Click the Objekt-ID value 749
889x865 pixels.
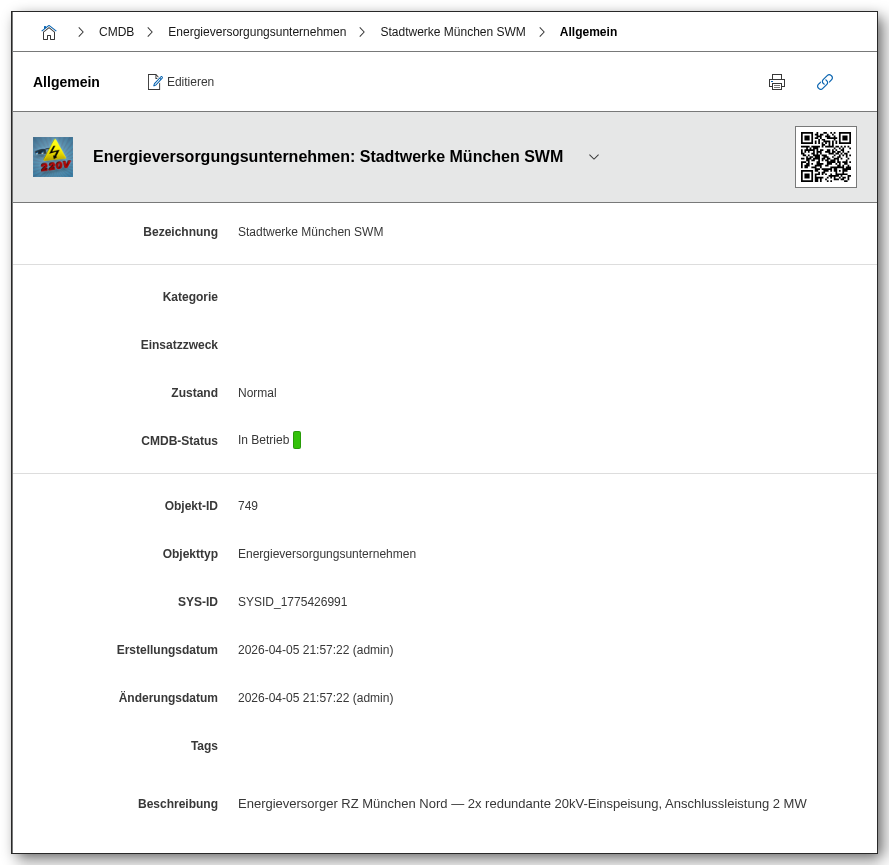tap(248, 506)
